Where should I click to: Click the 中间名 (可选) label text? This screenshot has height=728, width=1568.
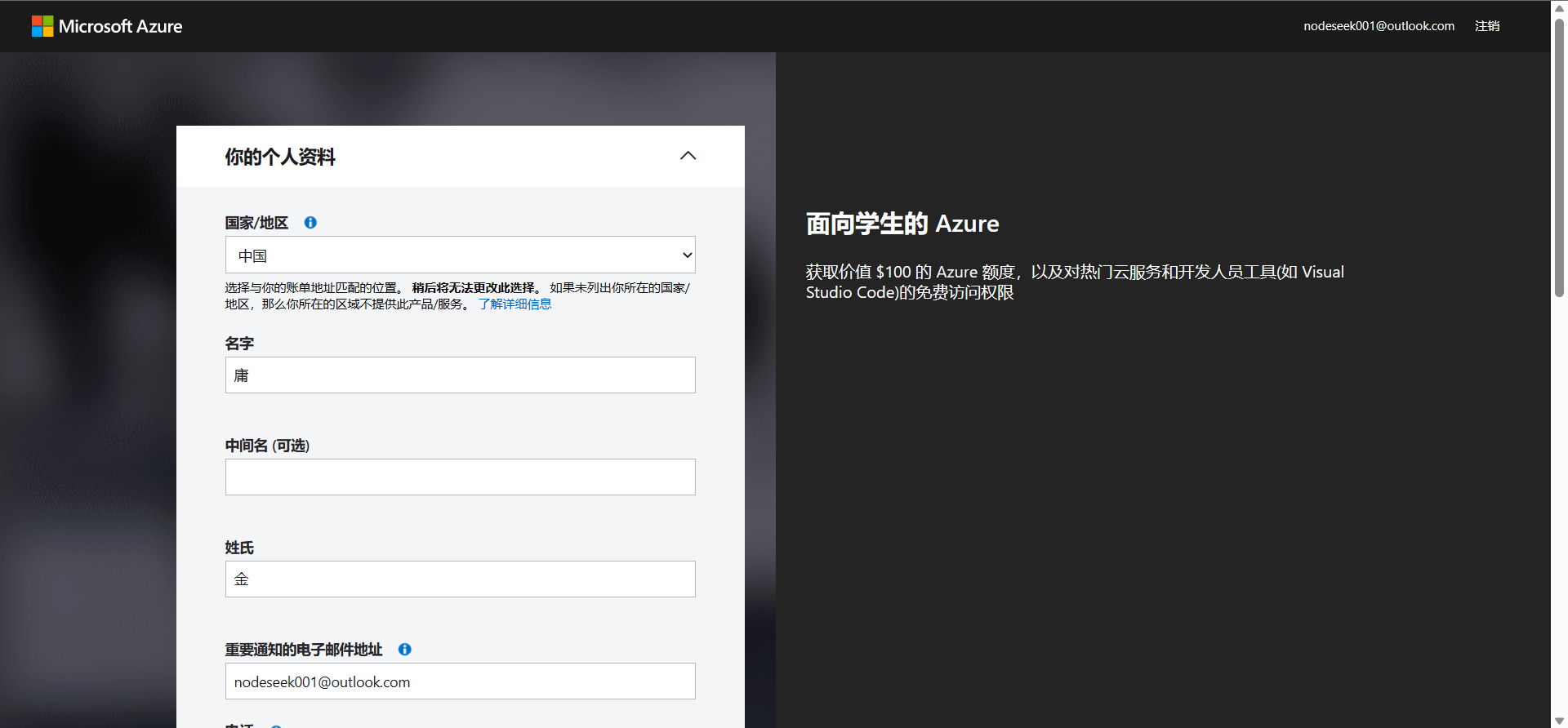267,446
